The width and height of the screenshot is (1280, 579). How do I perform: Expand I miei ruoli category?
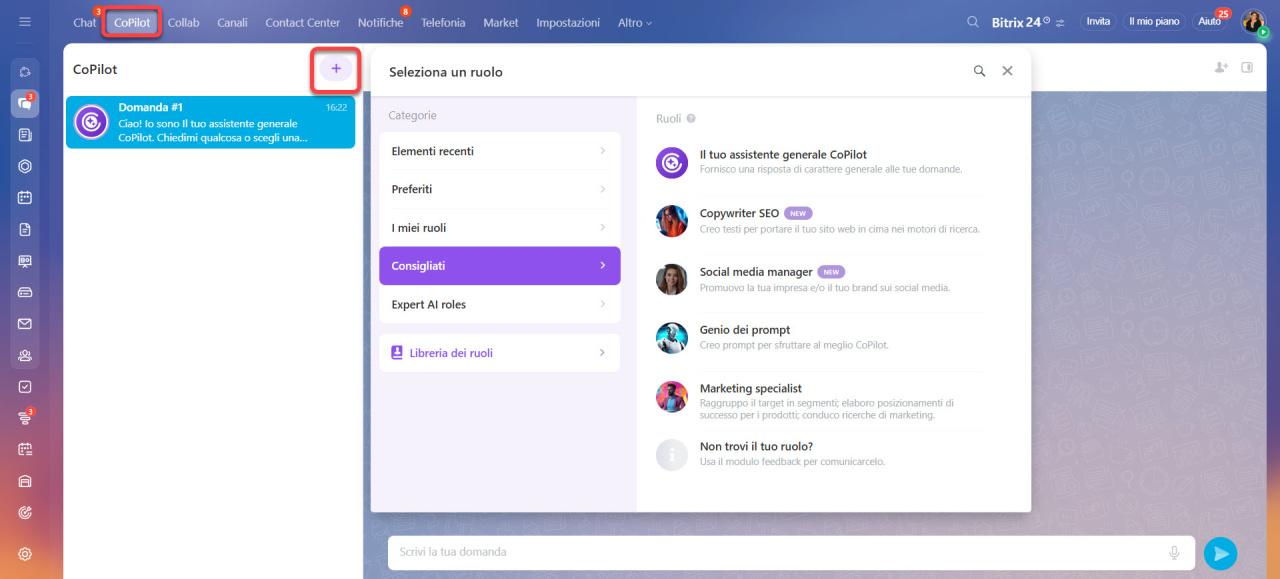point(500,228)
